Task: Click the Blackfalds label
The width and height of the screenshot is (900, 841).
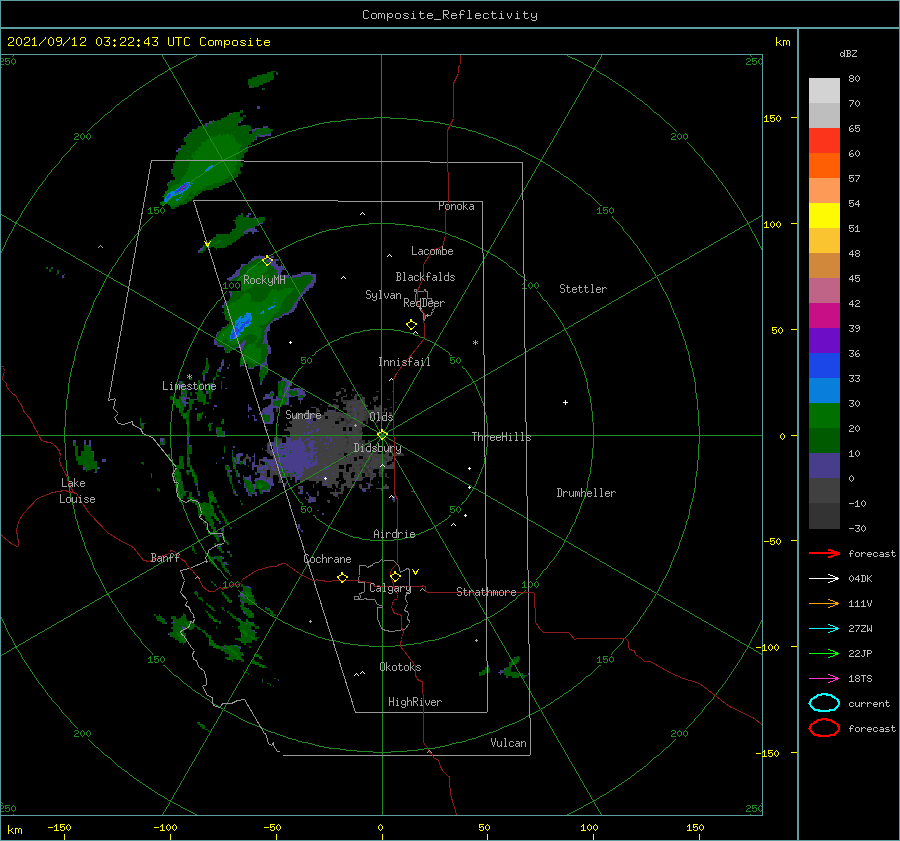Action: click(425, 277)
